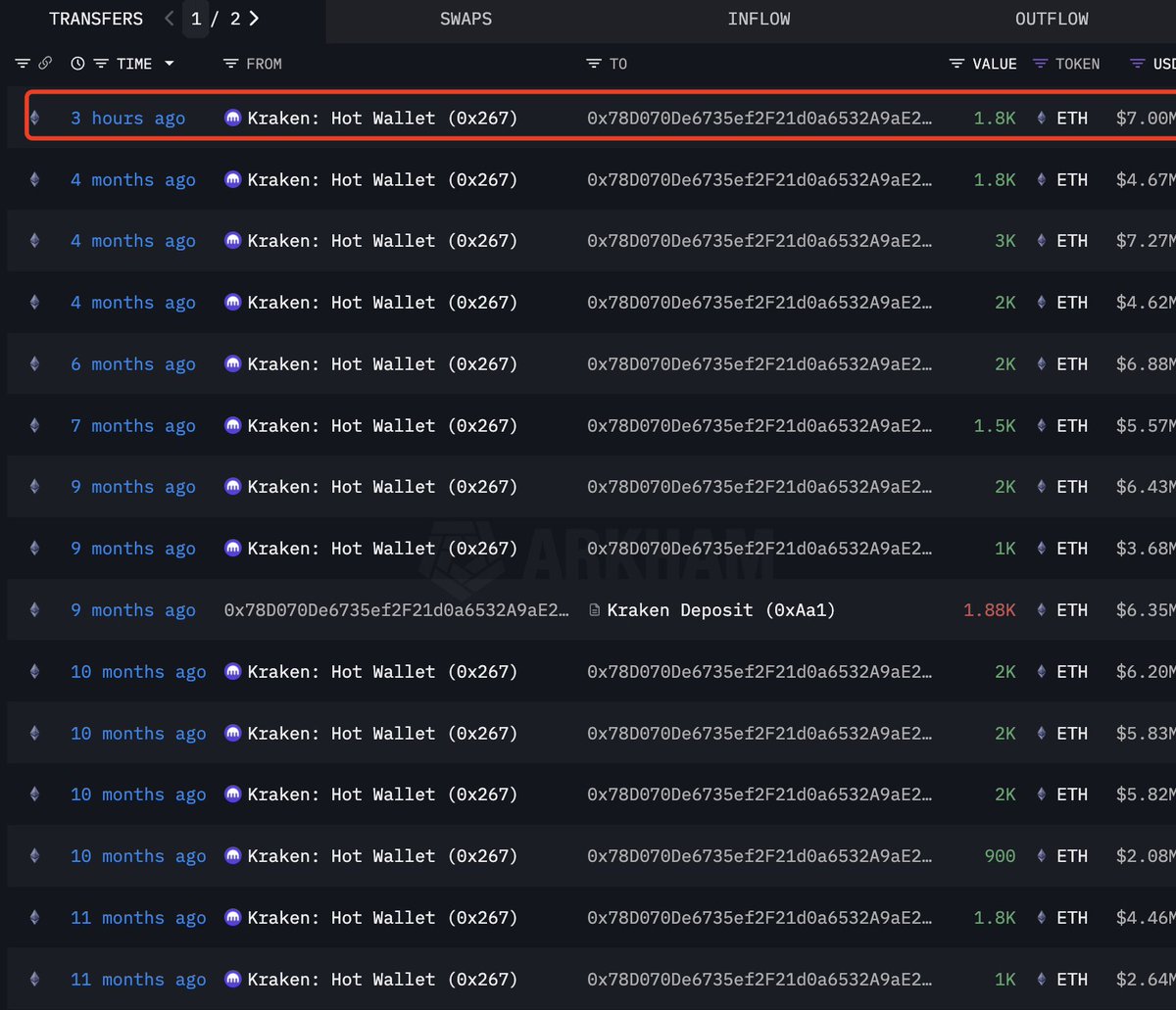This screenshot has height=1010, width=1176.
Task: Open the '6 months ago' transaction link
Action: 132,364
